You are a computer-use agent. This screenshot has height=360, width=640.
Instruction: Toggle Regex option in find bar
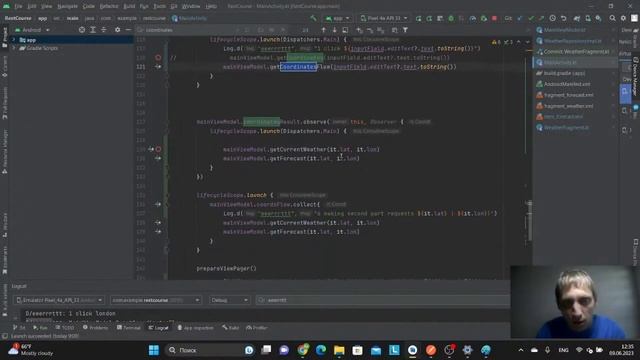point(283,30)
